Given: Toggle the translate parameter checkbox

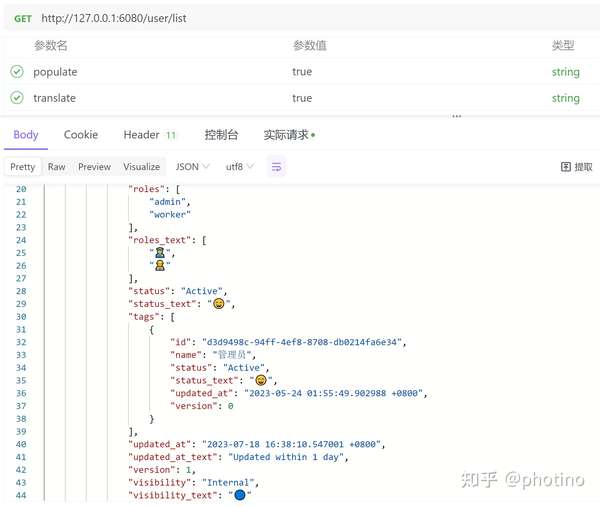Looking at the screenshot, I should pyautogui.click(x=17, y=98).
